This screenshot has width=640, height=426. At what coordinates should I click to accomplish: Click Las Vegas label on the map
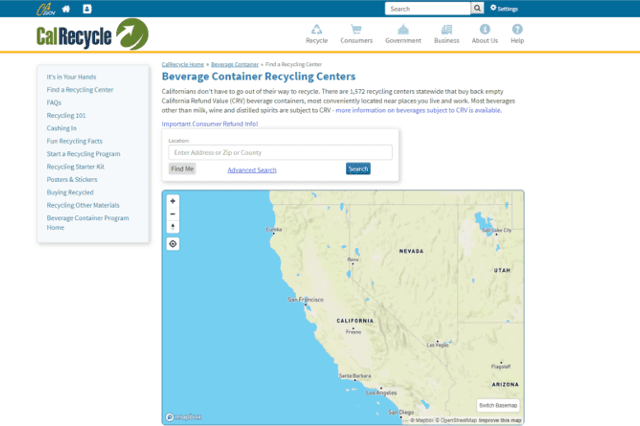click(x=438, y=345)
